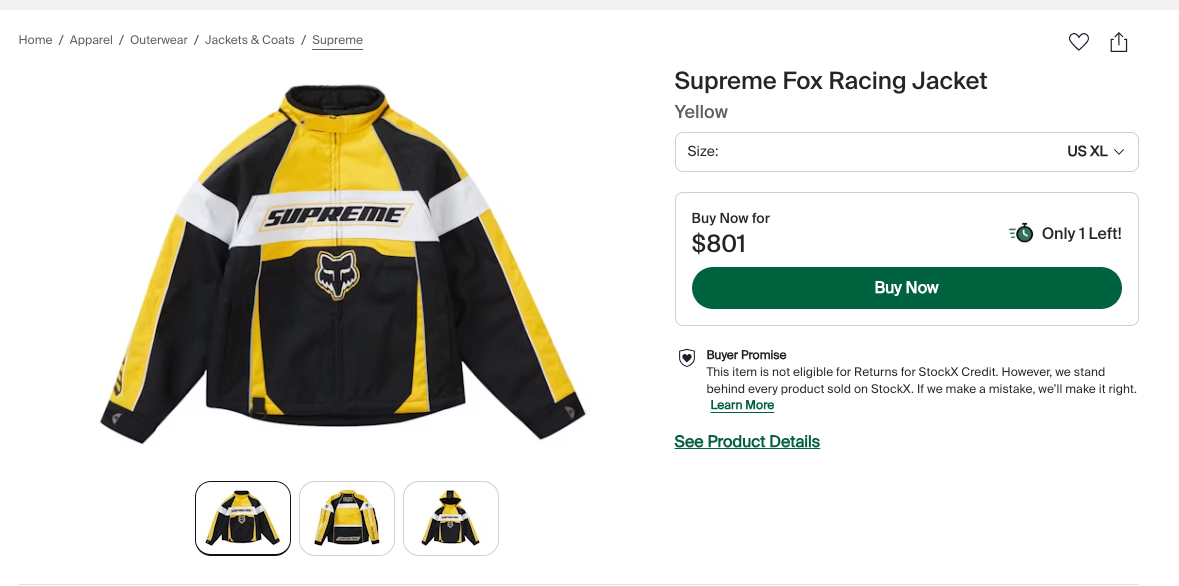This screenshot has height=586, width=1179.
Task: Click the Buyer Promise shield icon
Action: [686, 359]
